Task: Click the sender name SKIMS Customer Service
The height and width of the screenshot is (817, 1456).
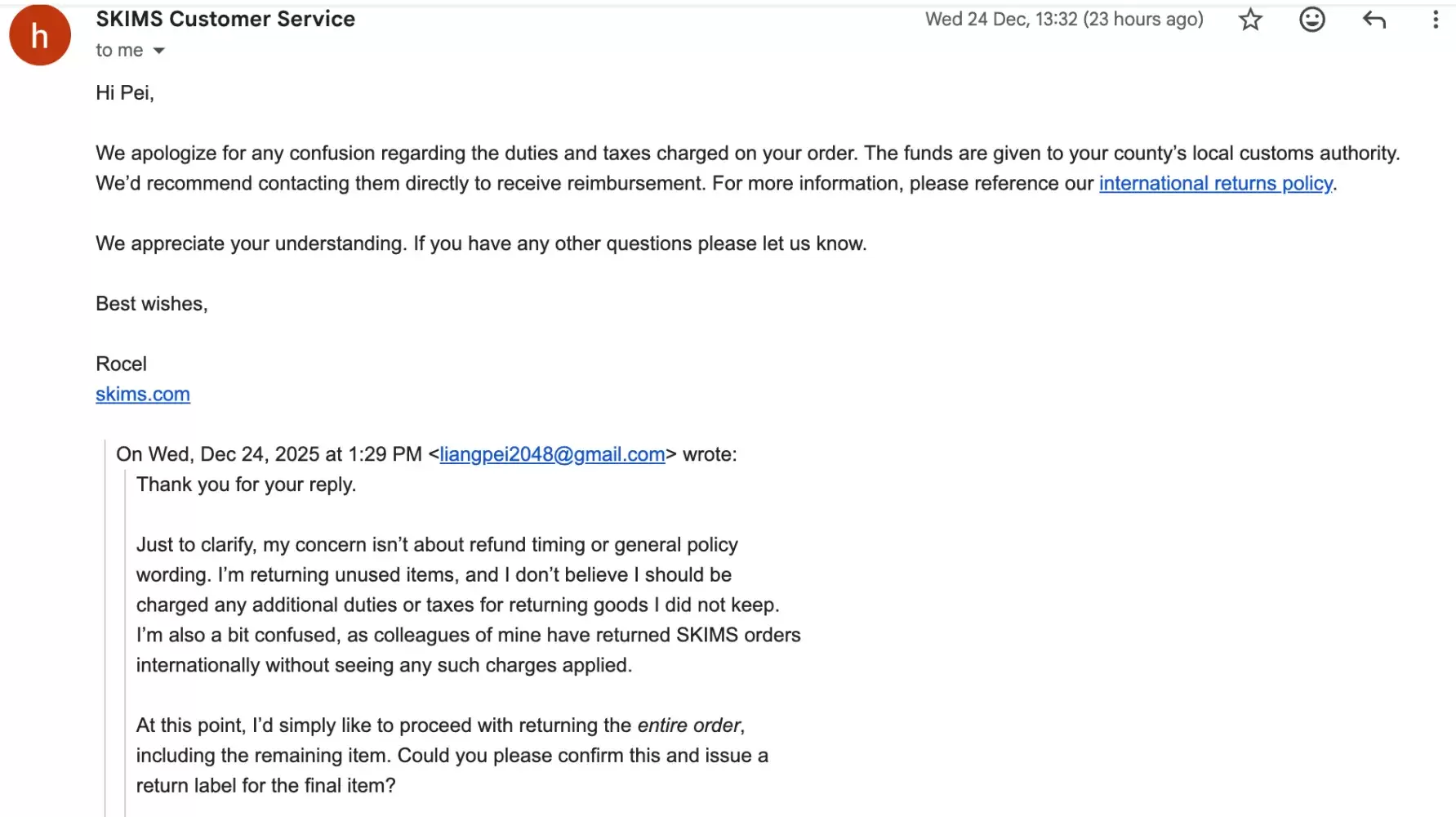Action: click(225, 19)
